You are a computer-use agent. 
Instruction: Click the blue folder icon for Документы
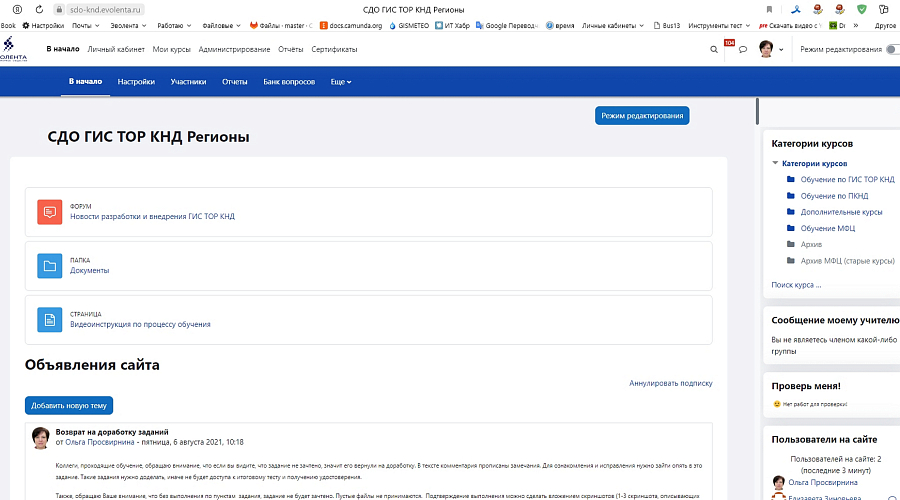pyautogui.click(x=50, y=266)
